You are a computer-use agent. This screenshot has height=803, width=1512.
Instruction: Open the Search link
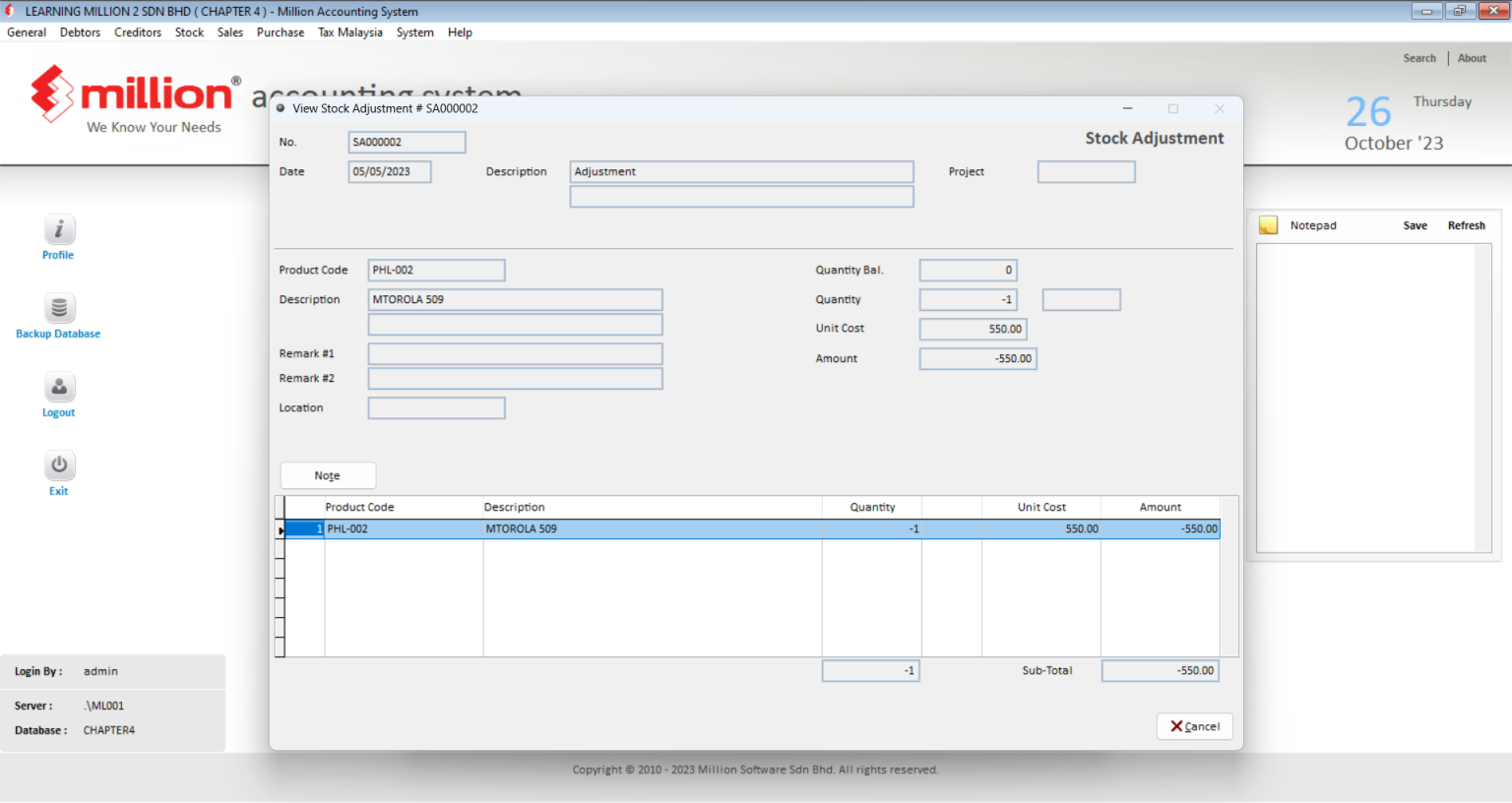tap(1419, 58)
